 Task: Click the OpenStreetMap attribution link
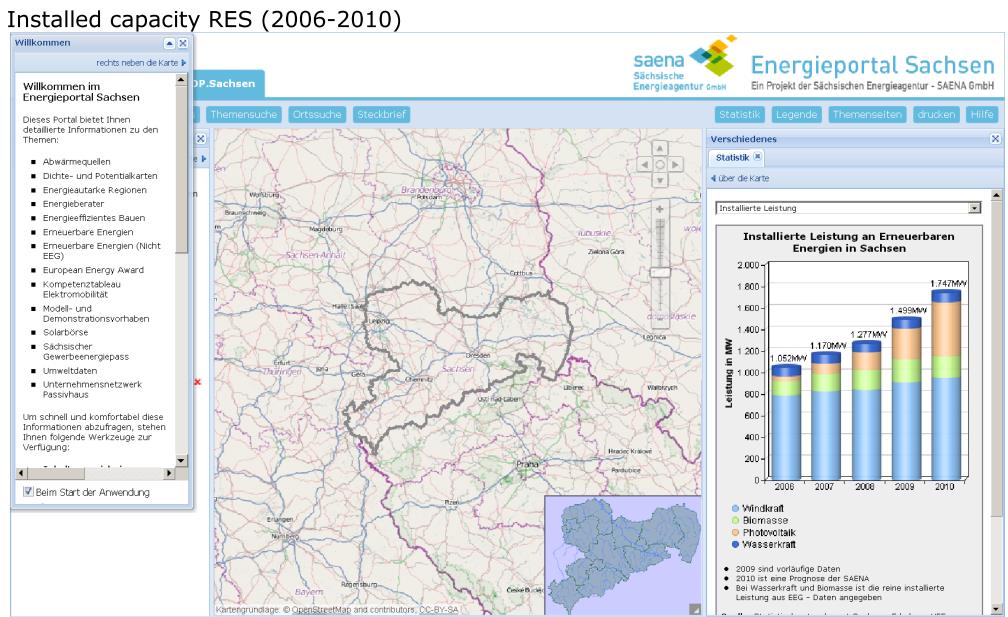coord(321,610)
